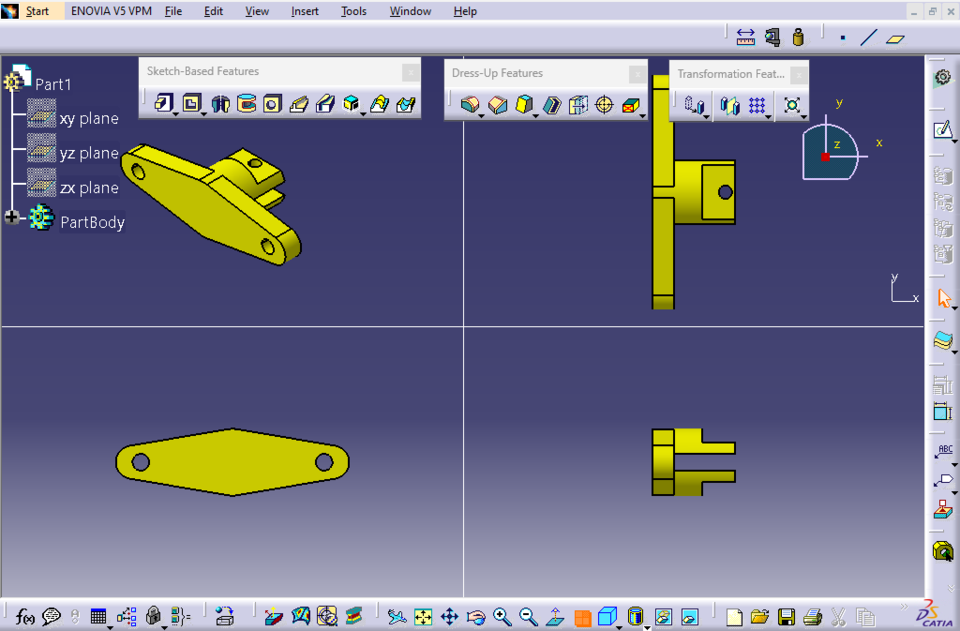
Task: Select the Shaft tool
Action: 220,103
